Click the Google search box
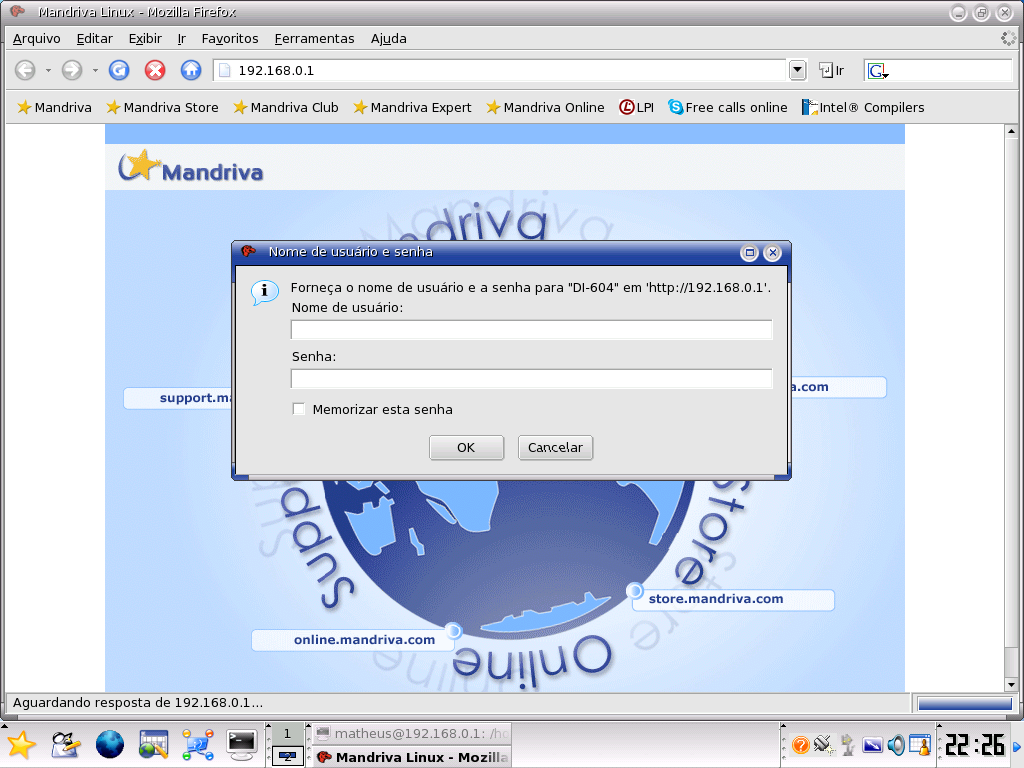 click(x=950, y=71)
